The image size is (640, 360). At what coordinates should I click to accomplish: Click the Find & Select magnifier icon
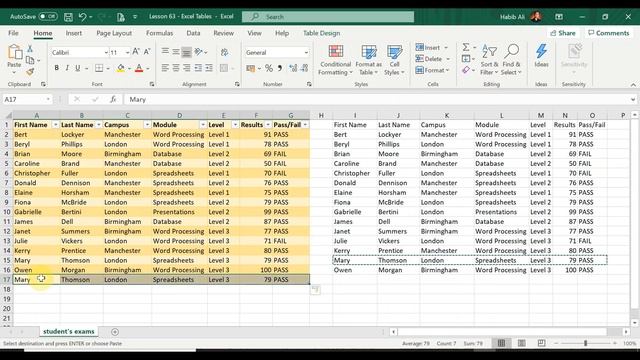click(x=511, y=52)
